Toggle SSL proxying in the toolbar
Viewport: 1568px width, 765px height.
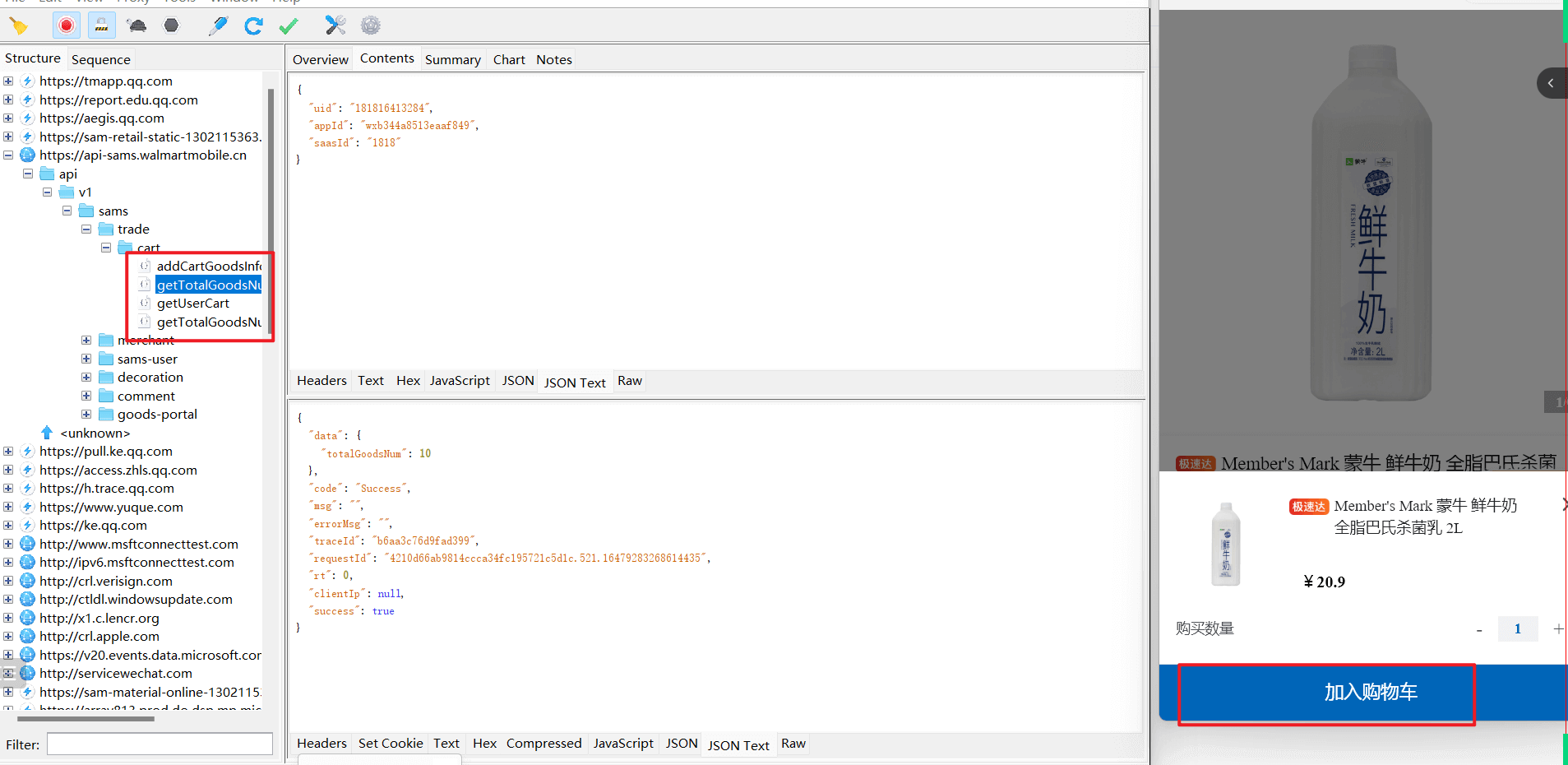[x=101, y=26]
